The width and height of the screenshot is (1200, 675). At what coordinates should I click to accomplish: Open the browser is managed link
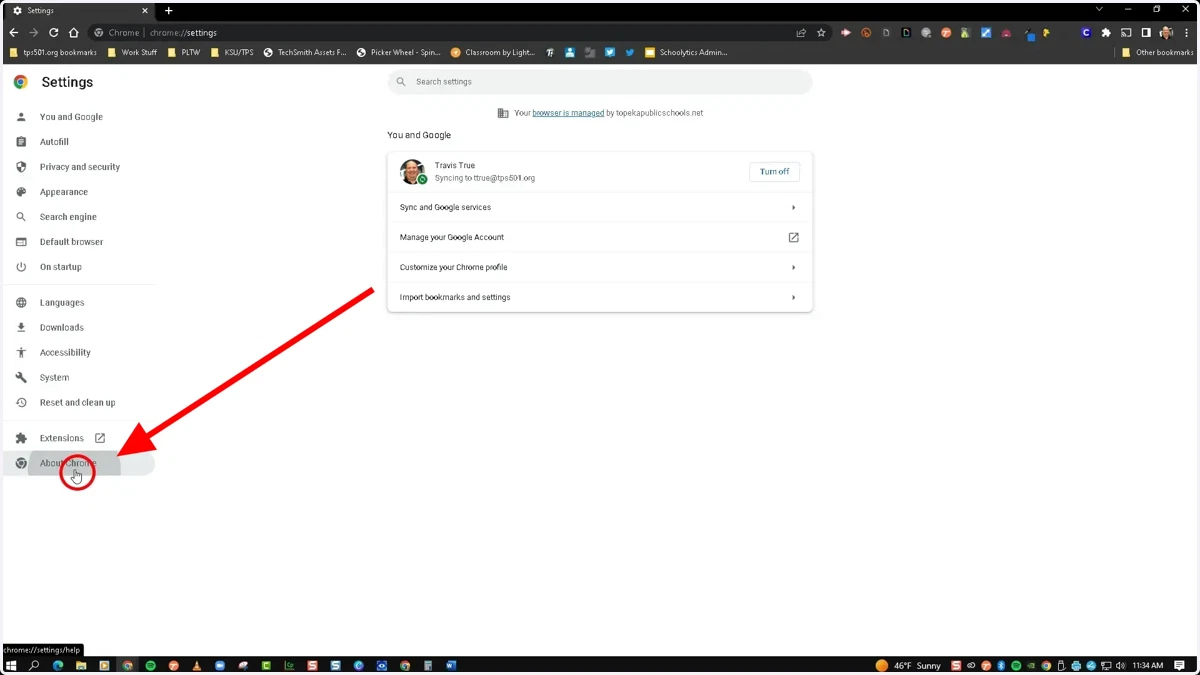[x=568, y=113]
